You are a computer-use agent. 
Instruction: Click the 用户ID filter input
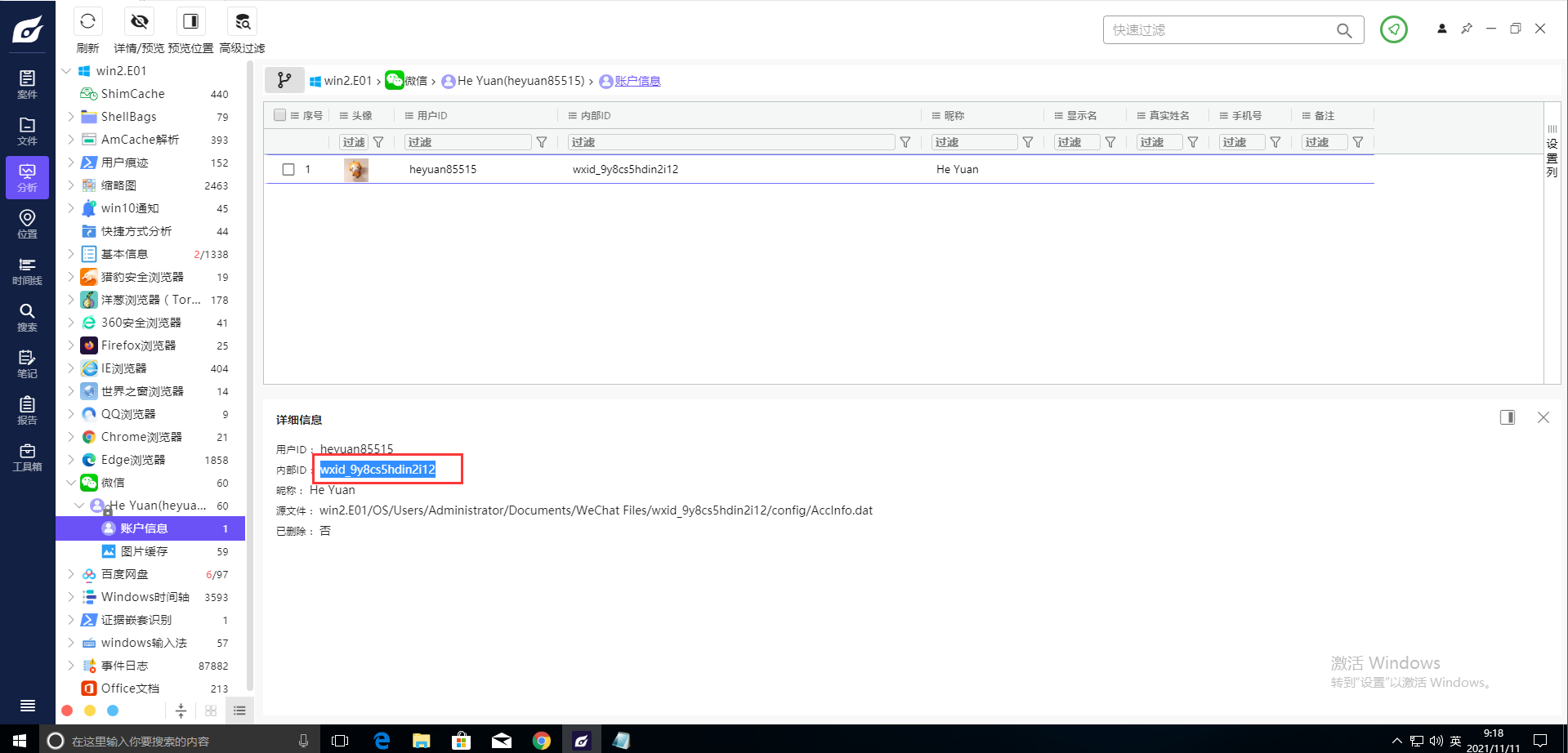468,142
